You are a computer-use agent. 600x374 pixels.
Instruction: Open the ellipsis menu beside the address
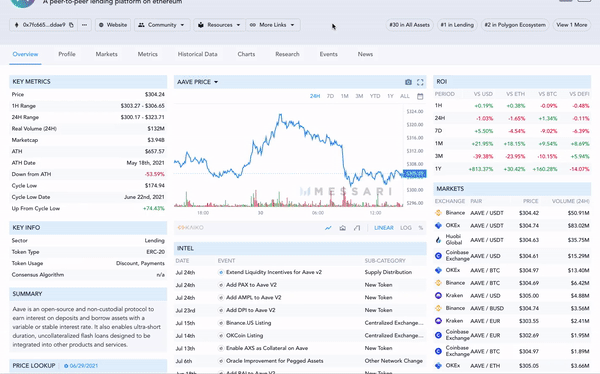coord(84,25)
